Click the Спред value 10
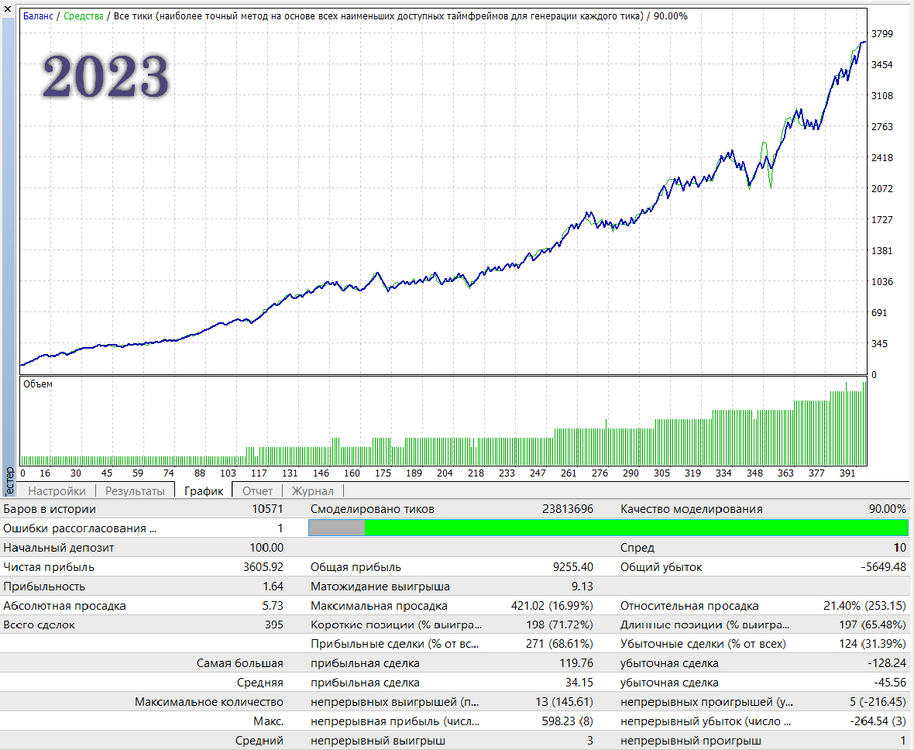The image size is (914, 750). (900, 548)
